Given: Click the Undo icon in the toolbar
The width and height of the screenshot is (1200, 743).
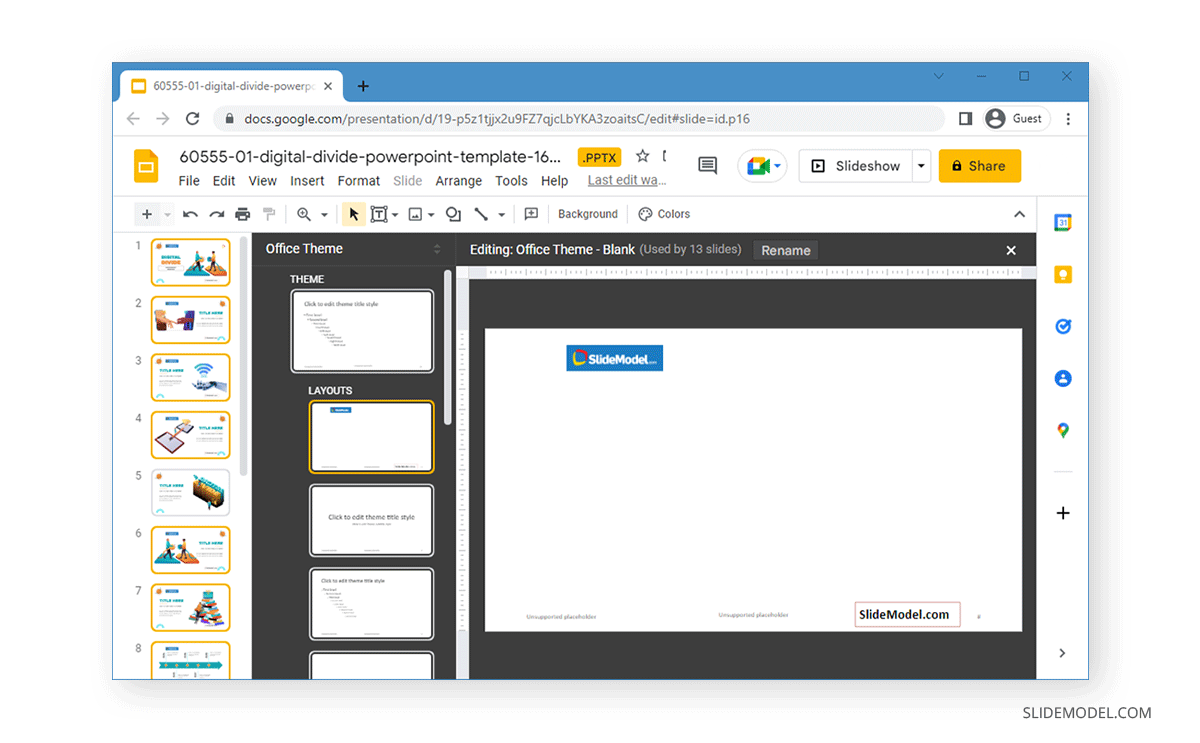Looking at the screenshot, I should point(190,213).
